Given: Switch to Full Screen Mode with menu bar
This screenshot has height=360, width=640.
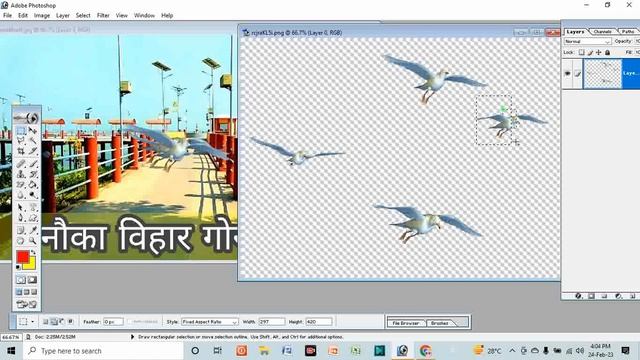Looking at the screenshot, I should [27, 292].
